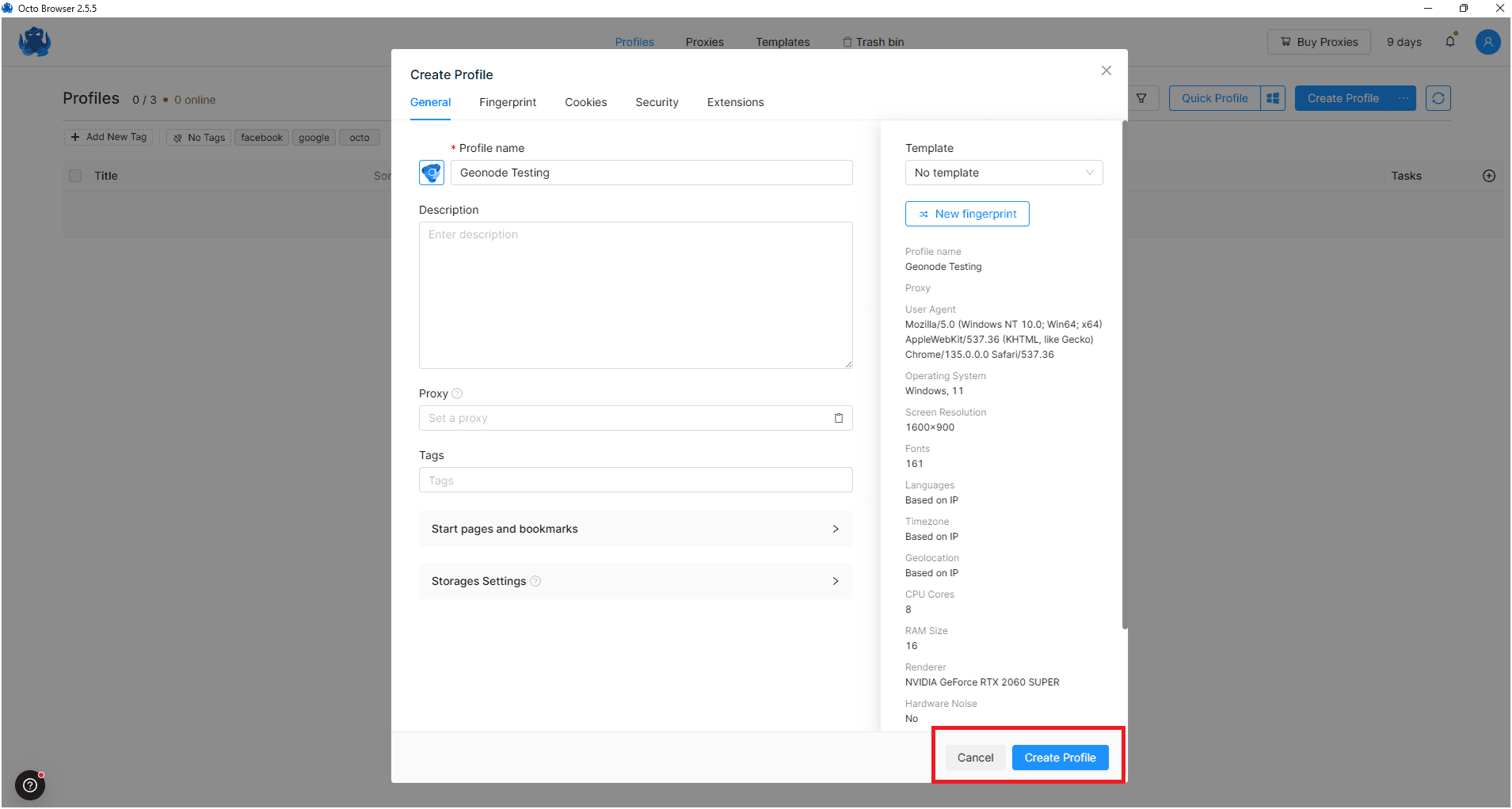Viewport: 1512px width, 809px height.
Task: Click the clipboard icon in the Proxy field
Action: pyautogui.click(x=839, y=418)
